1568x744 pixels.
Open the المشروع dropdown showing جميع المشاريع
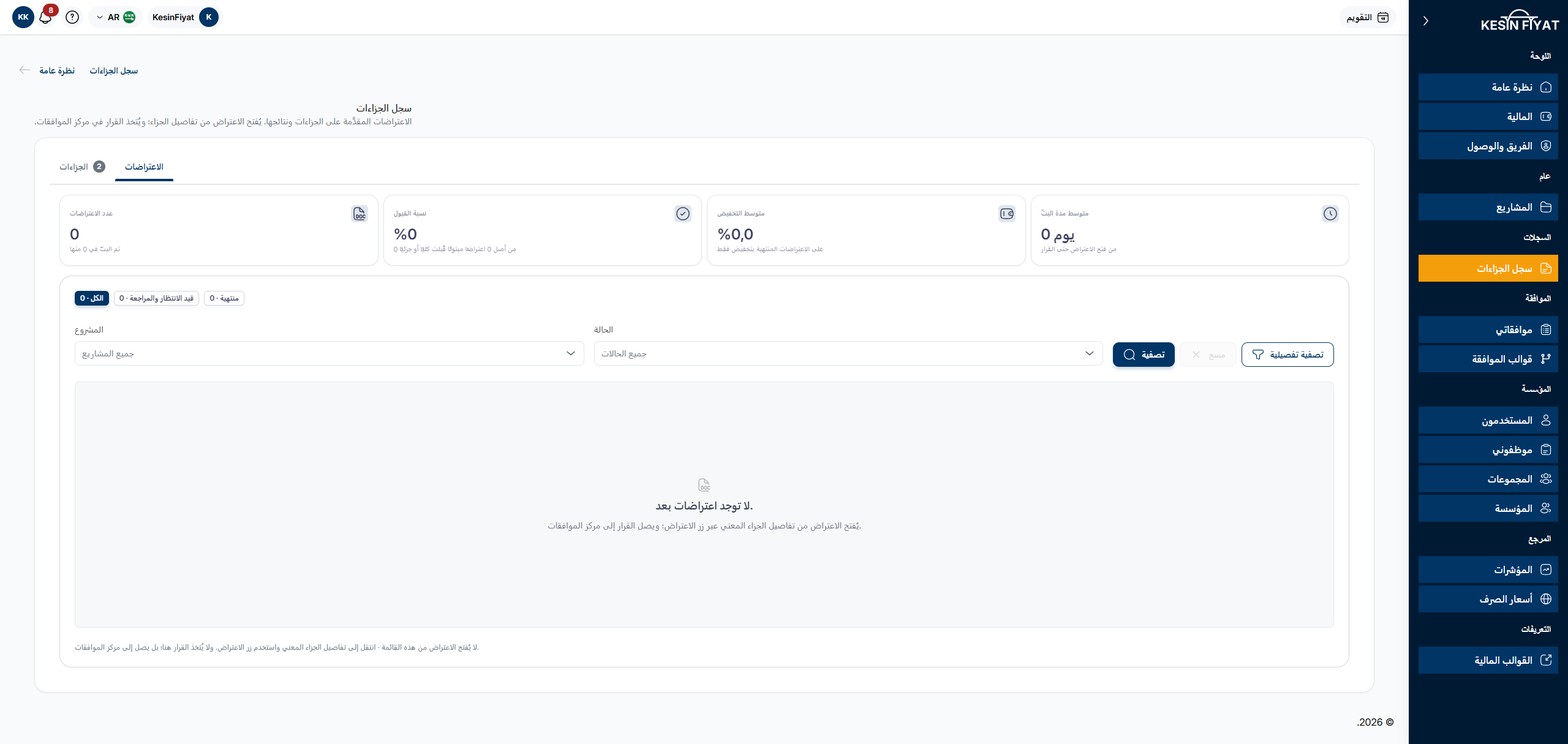coord(329,354)
